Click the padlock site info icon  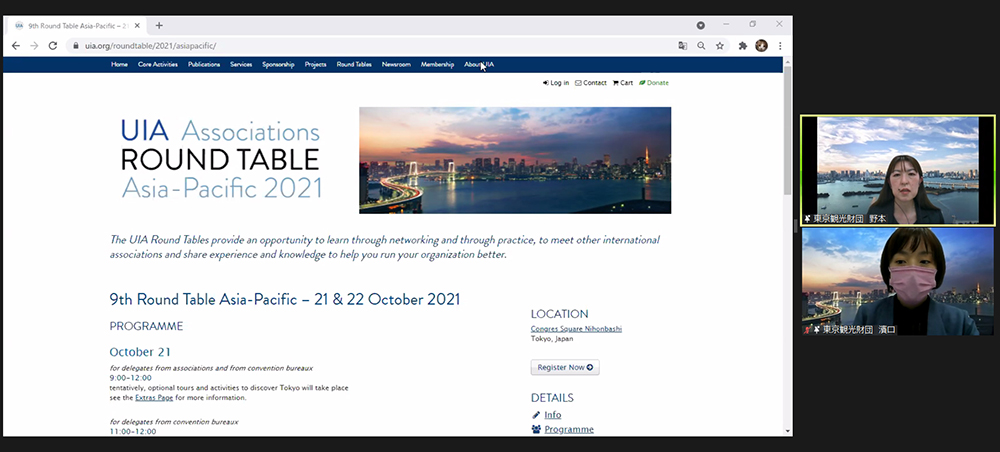(x=76, y=46)
